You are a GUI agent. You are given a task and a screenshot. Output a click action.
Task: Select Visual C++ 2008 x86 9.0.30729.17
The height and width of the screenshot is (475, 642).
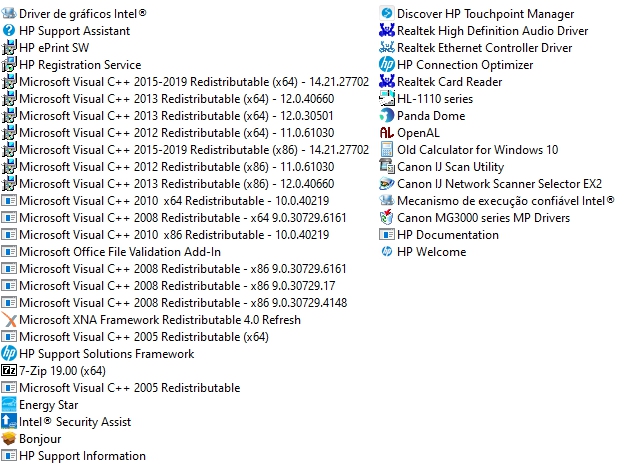point(177,285)
